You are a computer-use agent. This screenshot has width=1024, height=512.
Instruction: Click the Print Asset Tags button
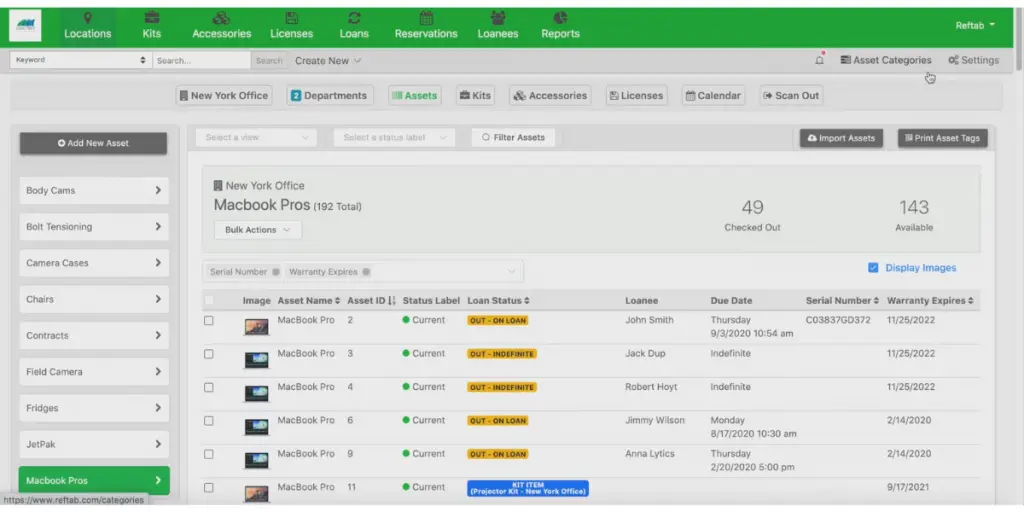click(x=942, y=138)
